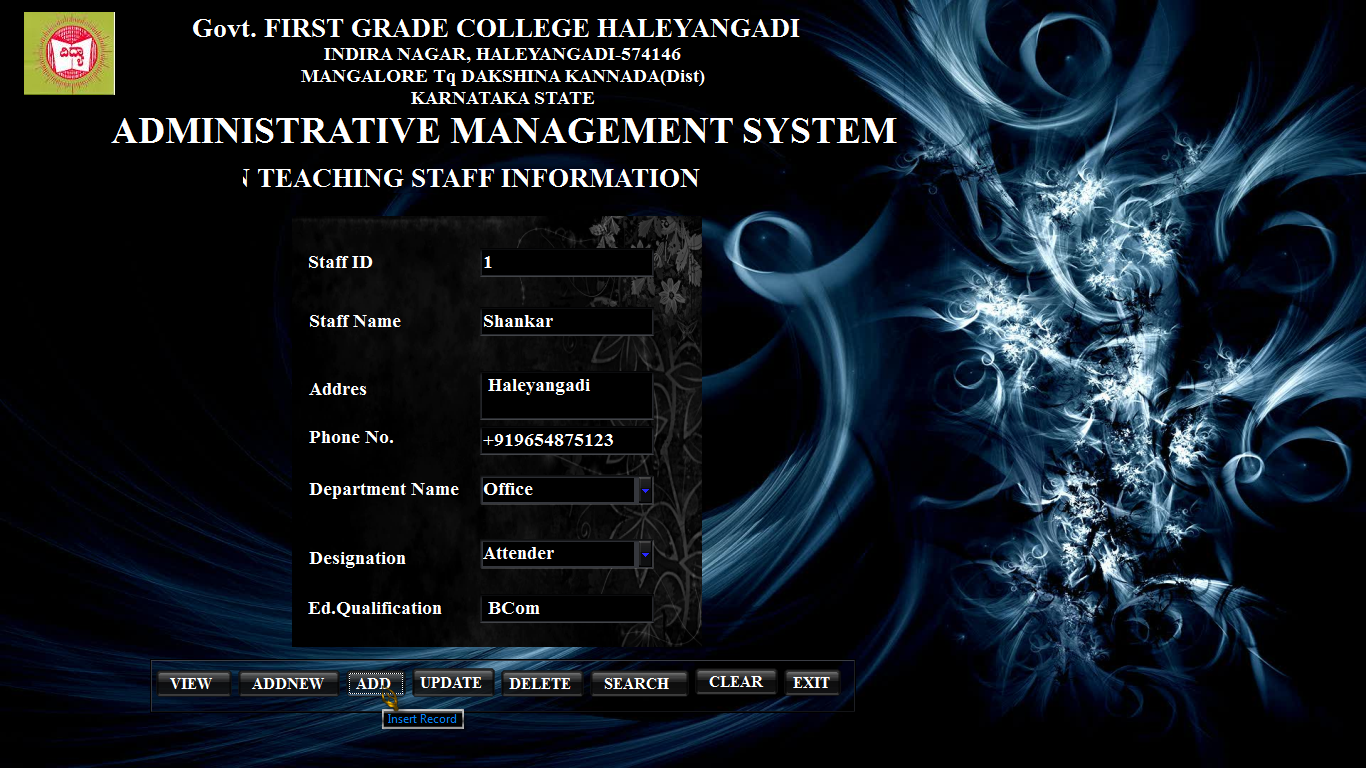This screenshot has width=1366, height=768.
Task: Click the Designation combo box text Attender
Action: (x=557, y=554)
